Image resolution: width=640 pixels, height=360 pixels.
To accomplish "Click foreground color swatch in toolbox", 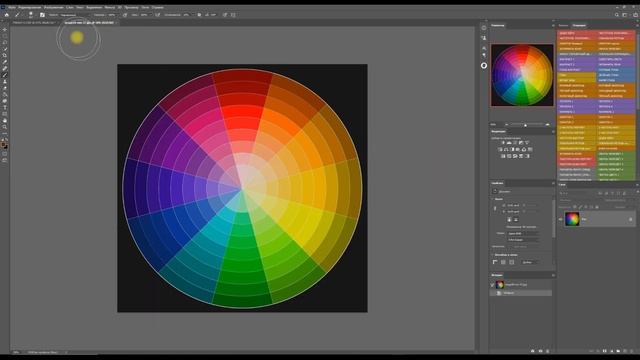I will 3,144.
